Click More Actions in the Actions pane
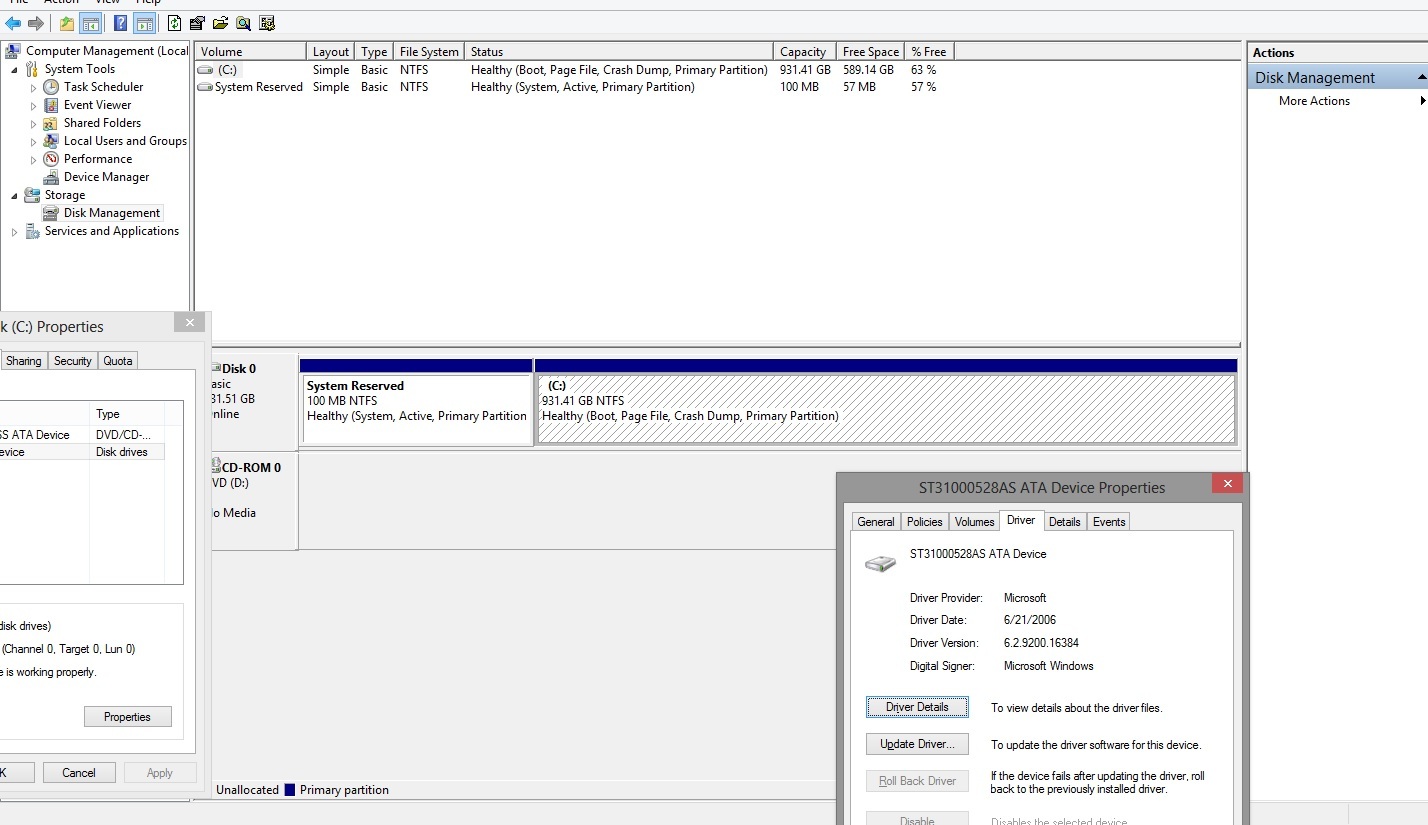Image resolution: width=1428 pixels, height=825 pixels. coord(1314,101)
